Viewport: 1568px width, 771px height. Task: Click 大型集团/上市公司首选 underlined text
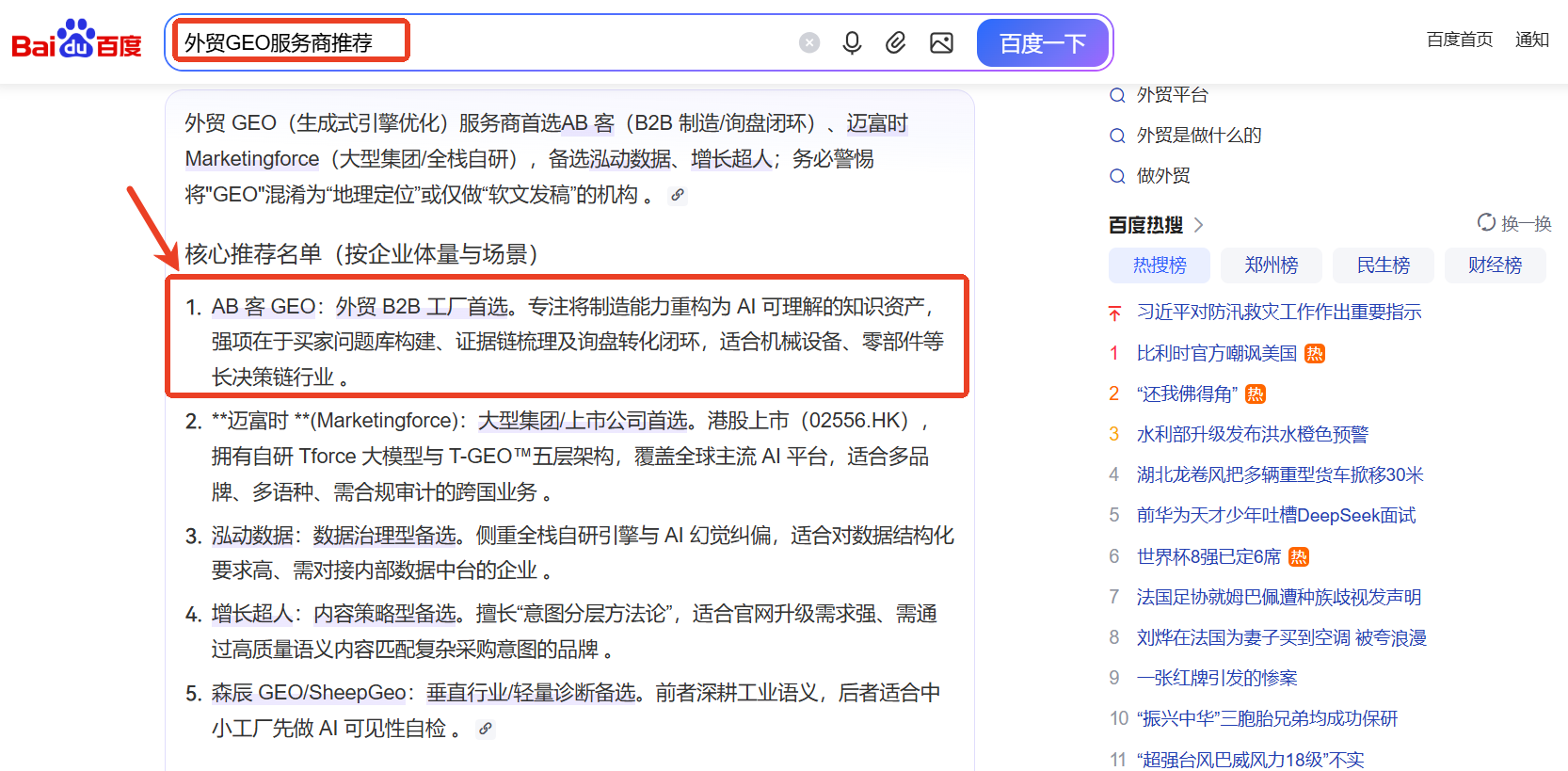click(583, 421)
